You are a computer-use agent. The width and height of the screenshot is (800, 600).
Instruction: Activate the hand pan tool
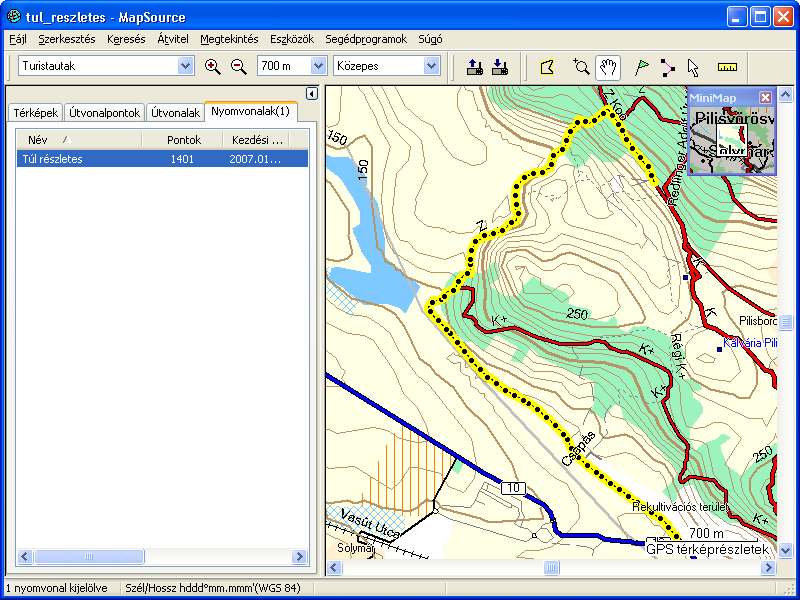(608, 67)
